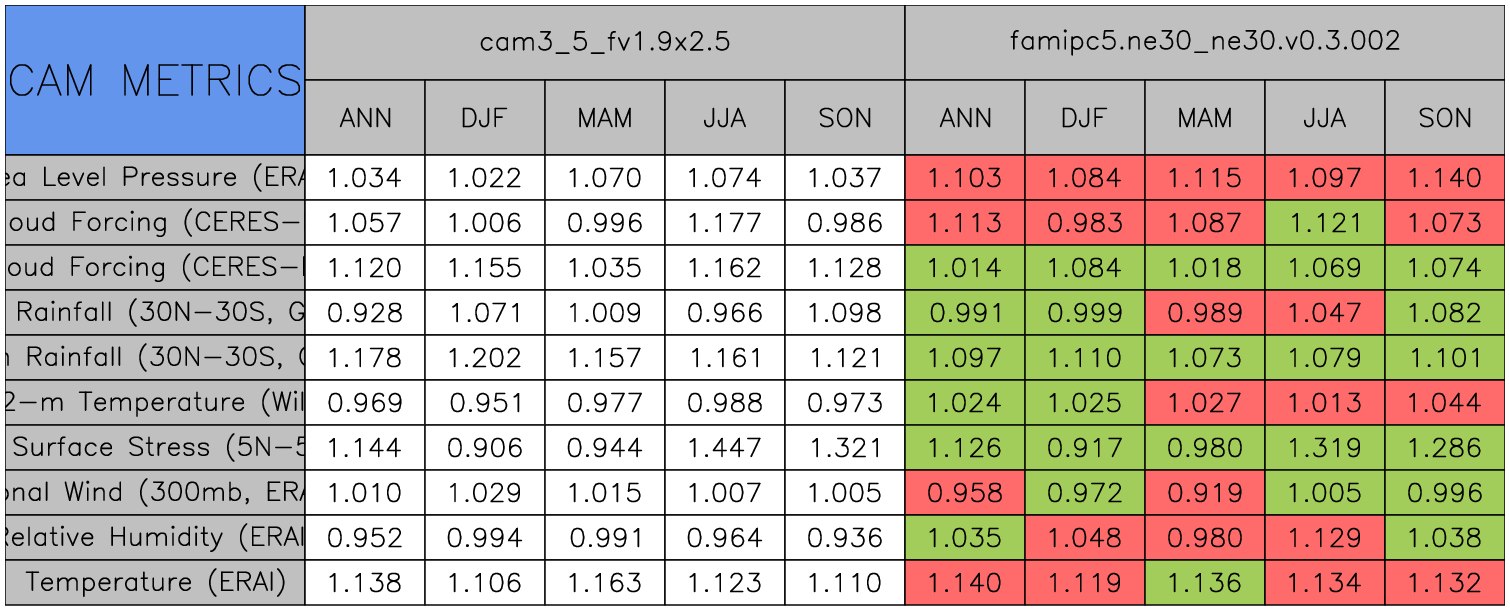Select the cam3_5_fv1.9x2.5 model header
This screenshot has width=1510, height=611.
click(x=604, y=42)
